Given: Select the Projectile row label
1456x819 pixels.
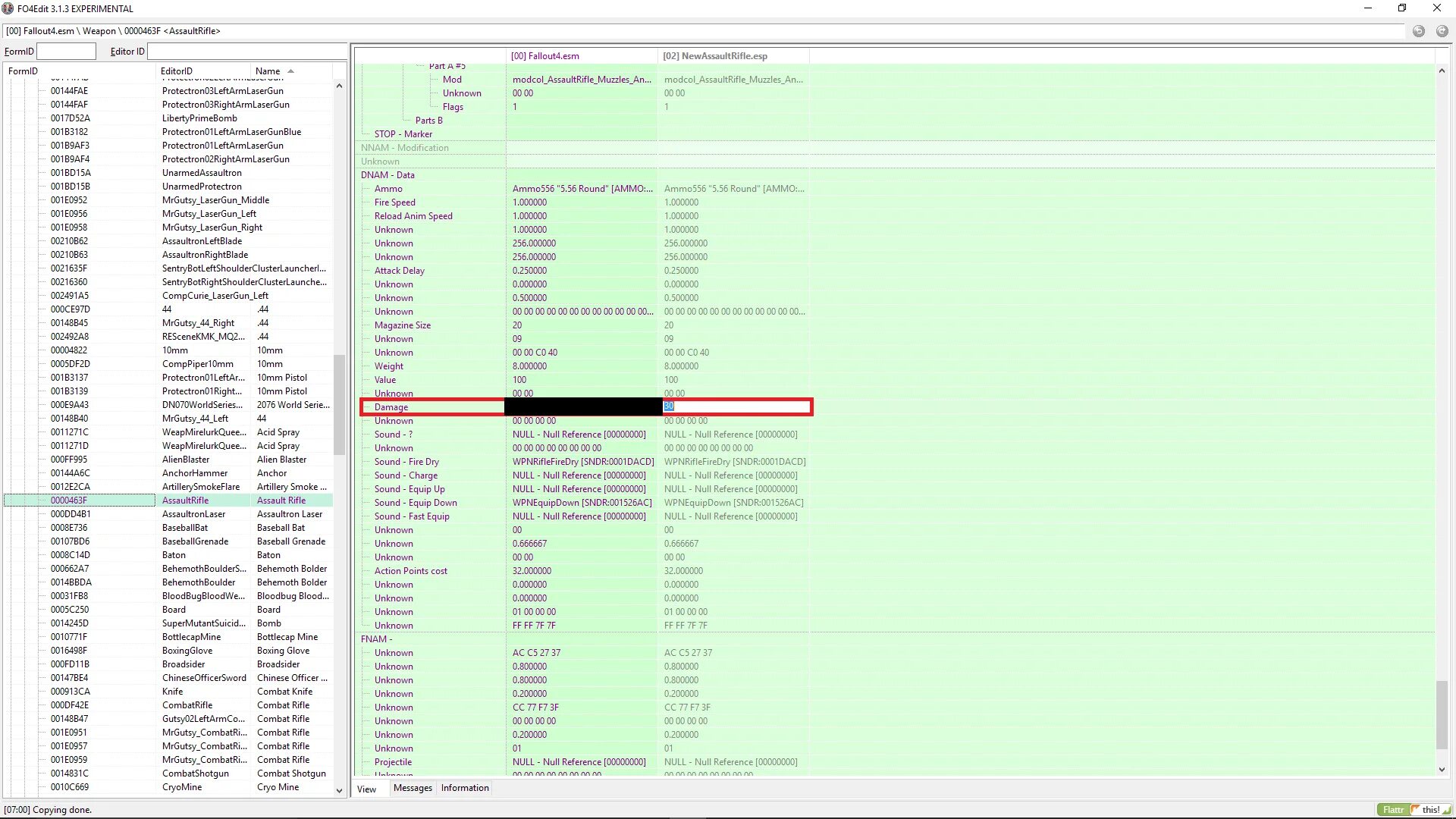Looking at the screenshot, I should click(393, 762).
